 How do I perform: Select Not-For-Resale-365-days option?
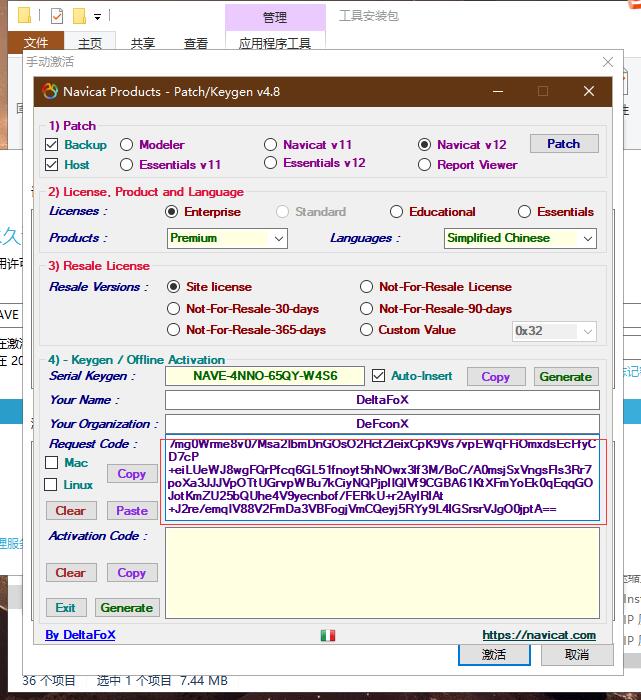[x=173, y=330]
